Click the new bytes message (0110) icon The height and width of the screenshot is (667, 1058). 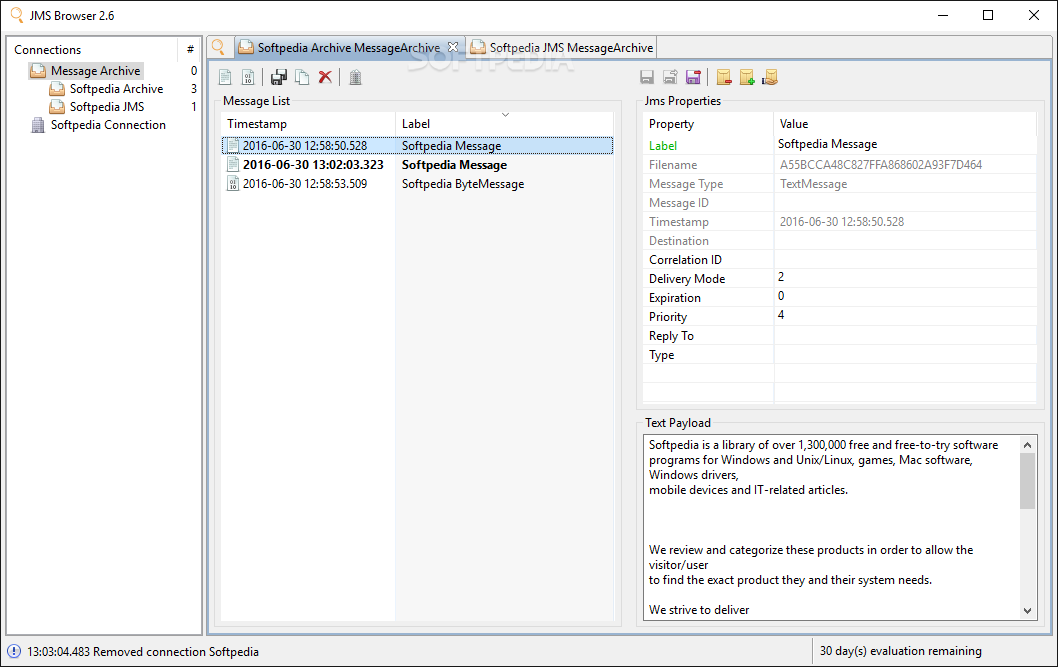248,78
